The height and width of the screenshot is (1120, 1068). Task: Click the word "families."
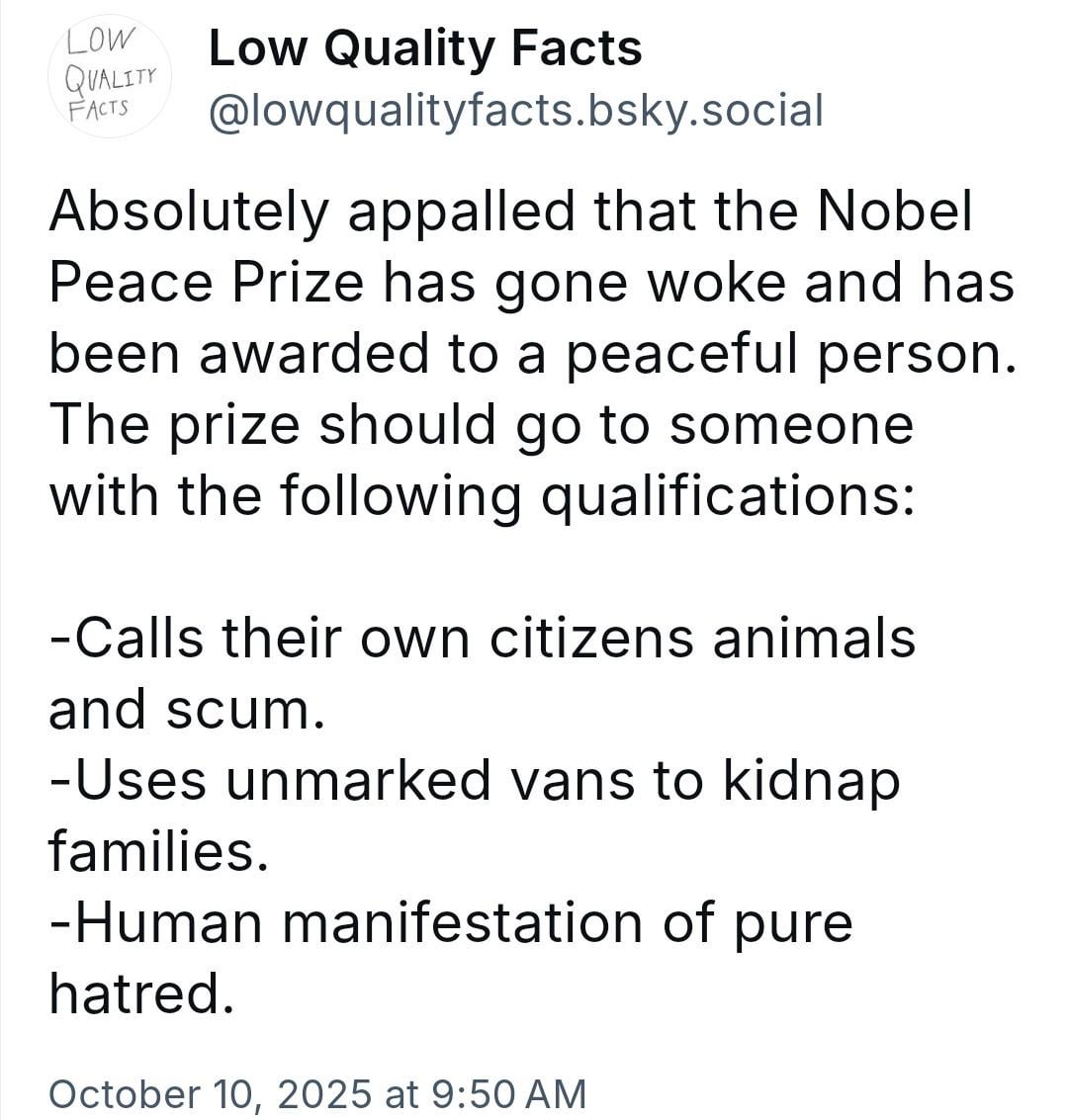tap(158, 852)
